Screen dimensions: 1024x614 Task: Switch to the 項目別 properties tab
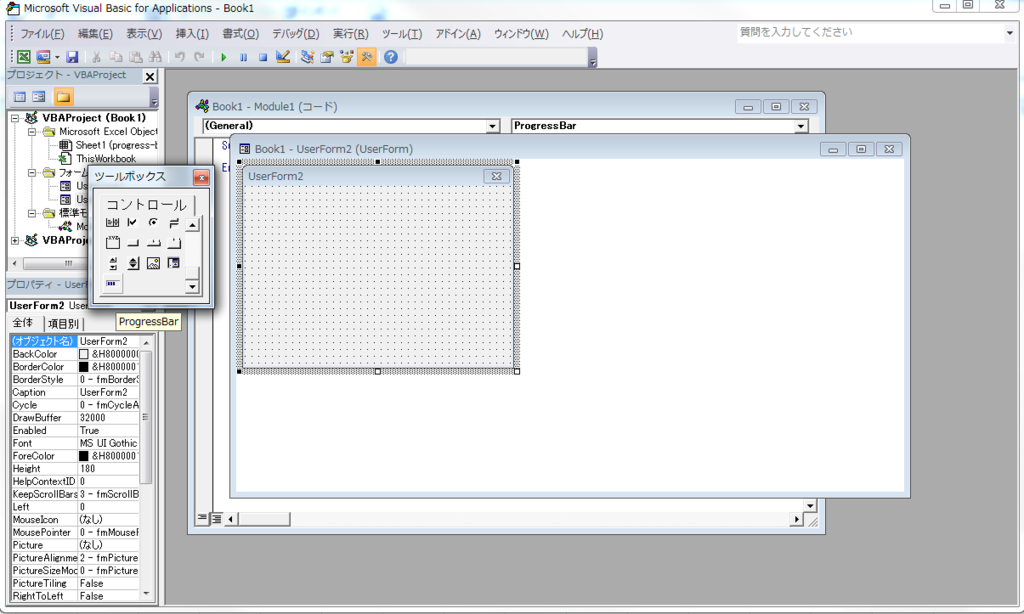click(x=63, y=324)
